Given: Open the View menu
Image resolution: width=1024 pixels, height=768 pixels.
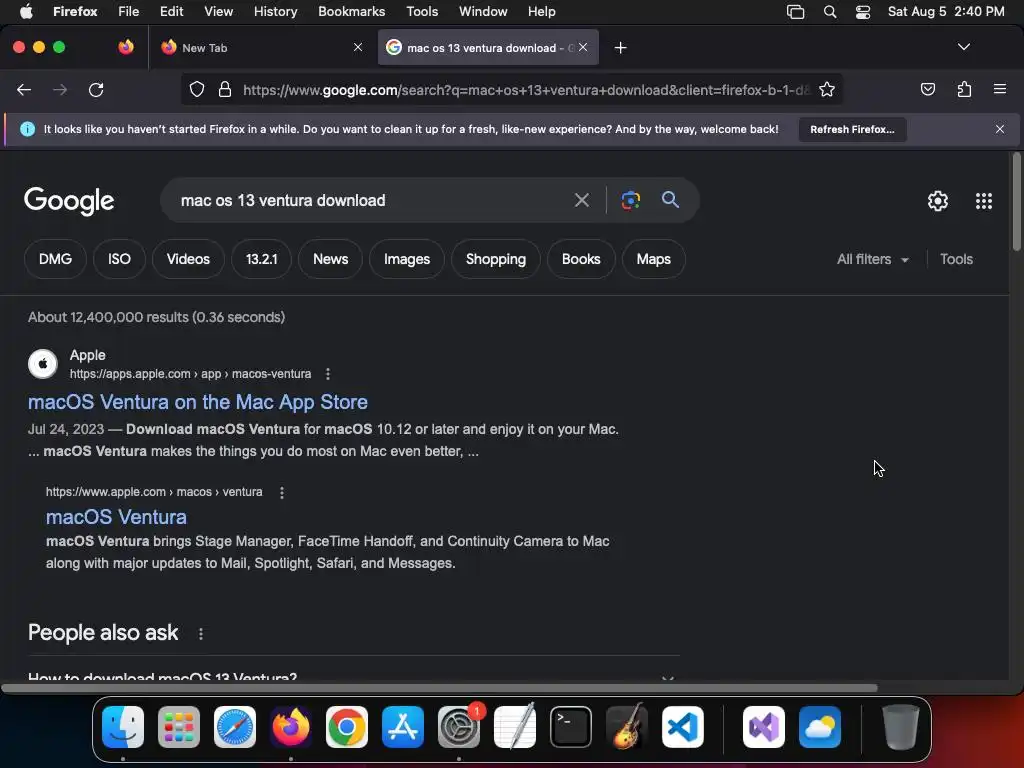Looking at the screenshot, I should 218,12.
